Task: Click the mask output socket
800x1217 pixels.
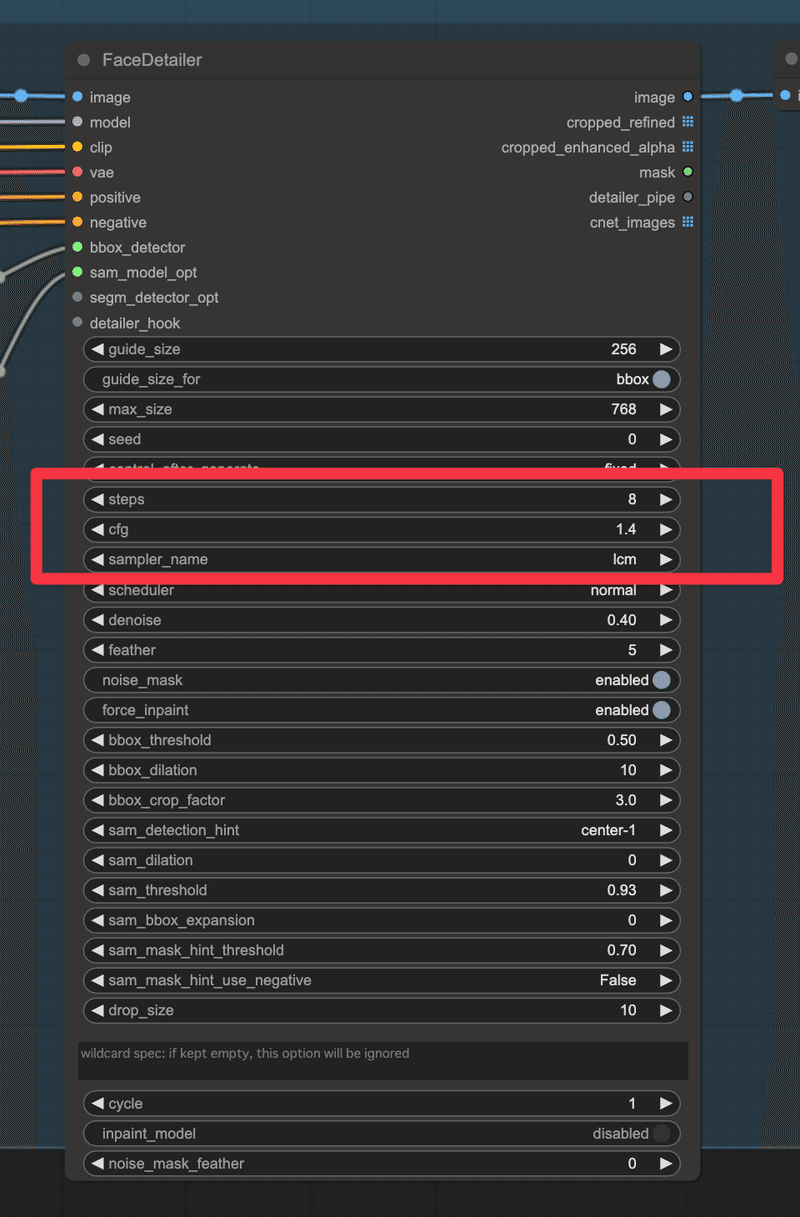Action: tap(688, 172)
